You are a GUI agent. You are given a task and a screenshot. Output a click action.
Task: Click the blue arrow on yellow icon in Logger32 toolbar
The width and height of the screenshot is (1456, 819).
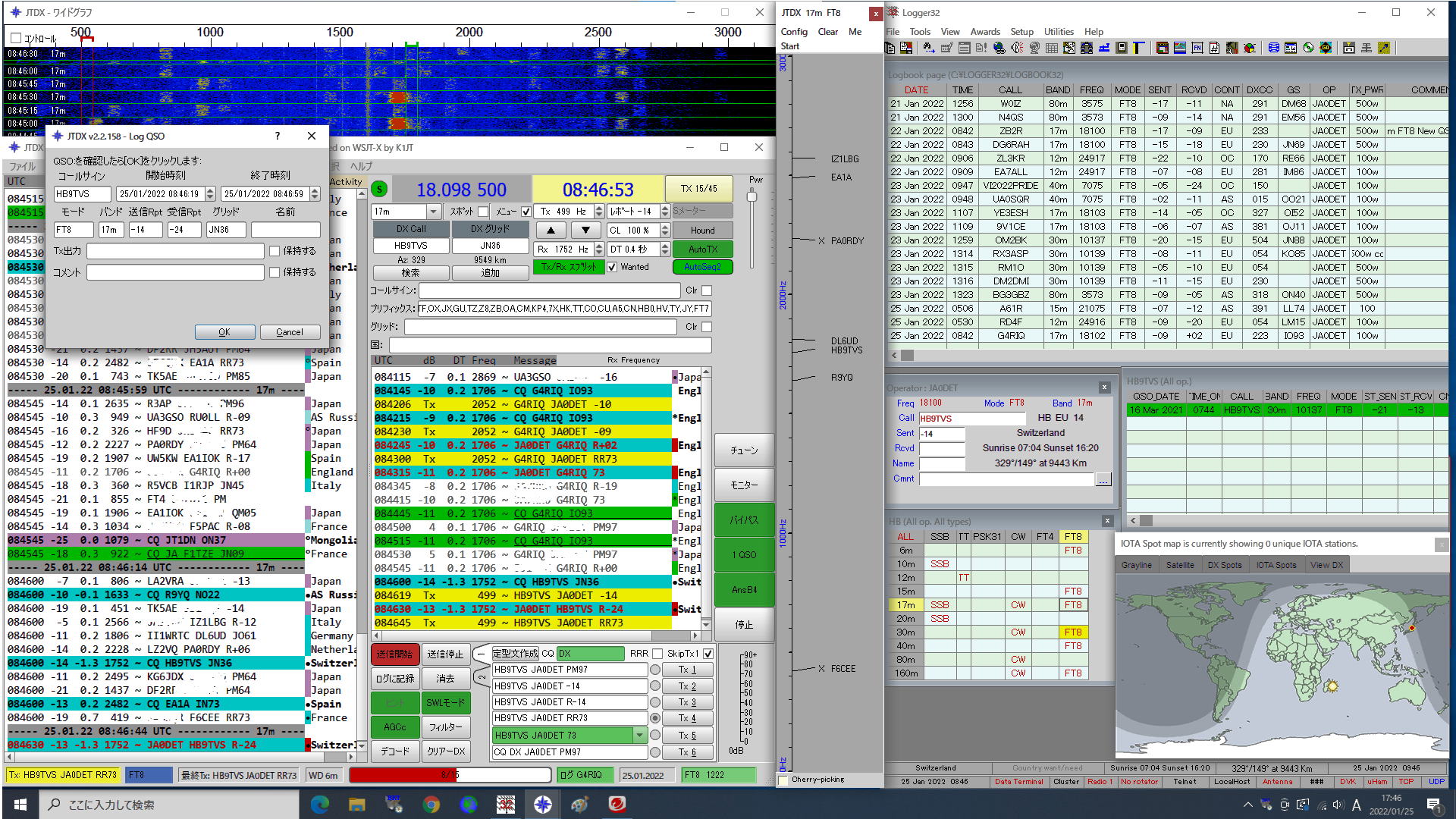pos(1384,48)
